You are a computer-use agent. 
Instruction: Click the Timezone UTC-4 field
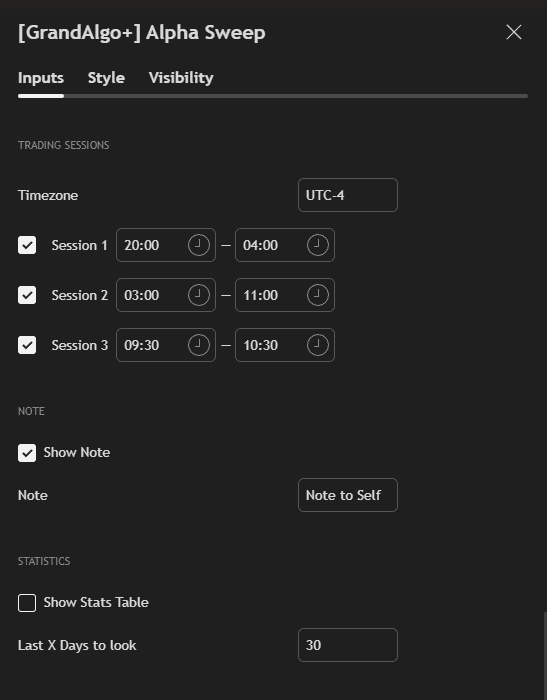pyautogui.click(x=348, y=195)
